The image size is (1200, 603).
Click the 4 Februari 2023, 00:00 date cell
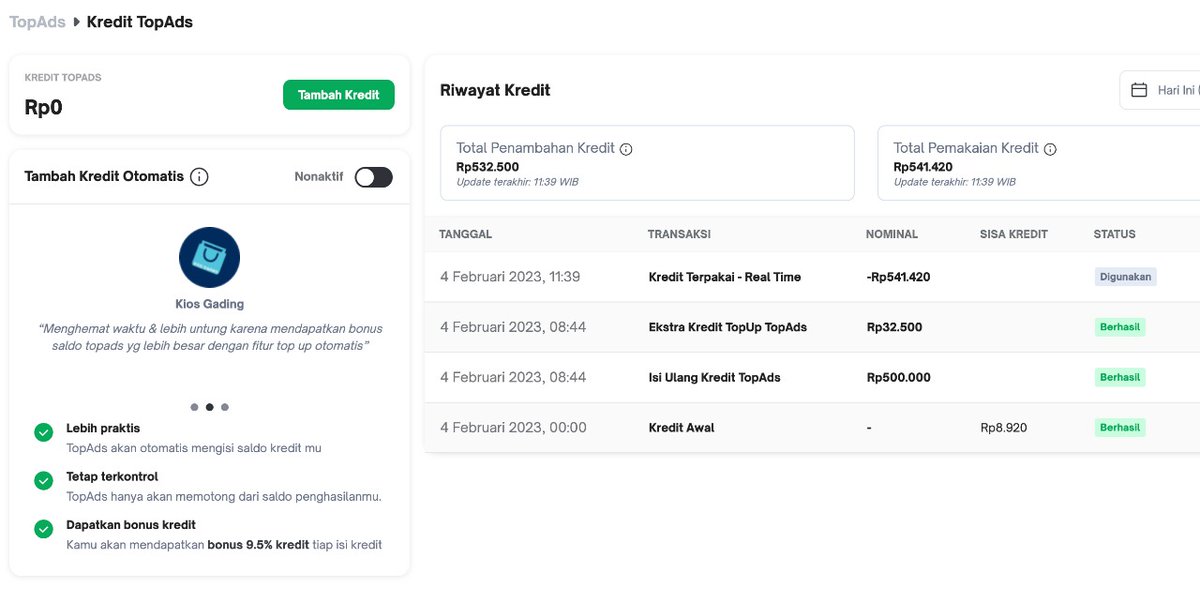click(x=513, y=427)
